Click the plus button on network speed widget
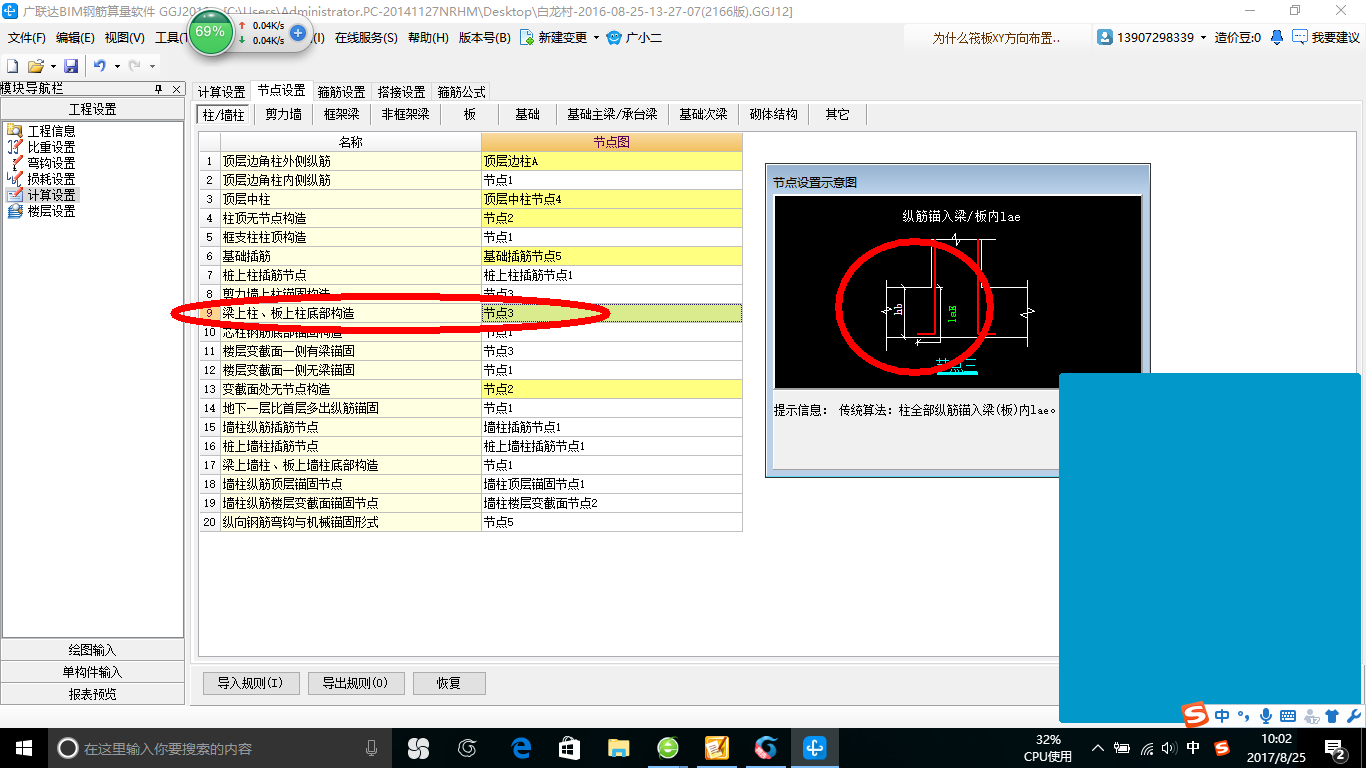1366x768 pixels. [298, 32]
